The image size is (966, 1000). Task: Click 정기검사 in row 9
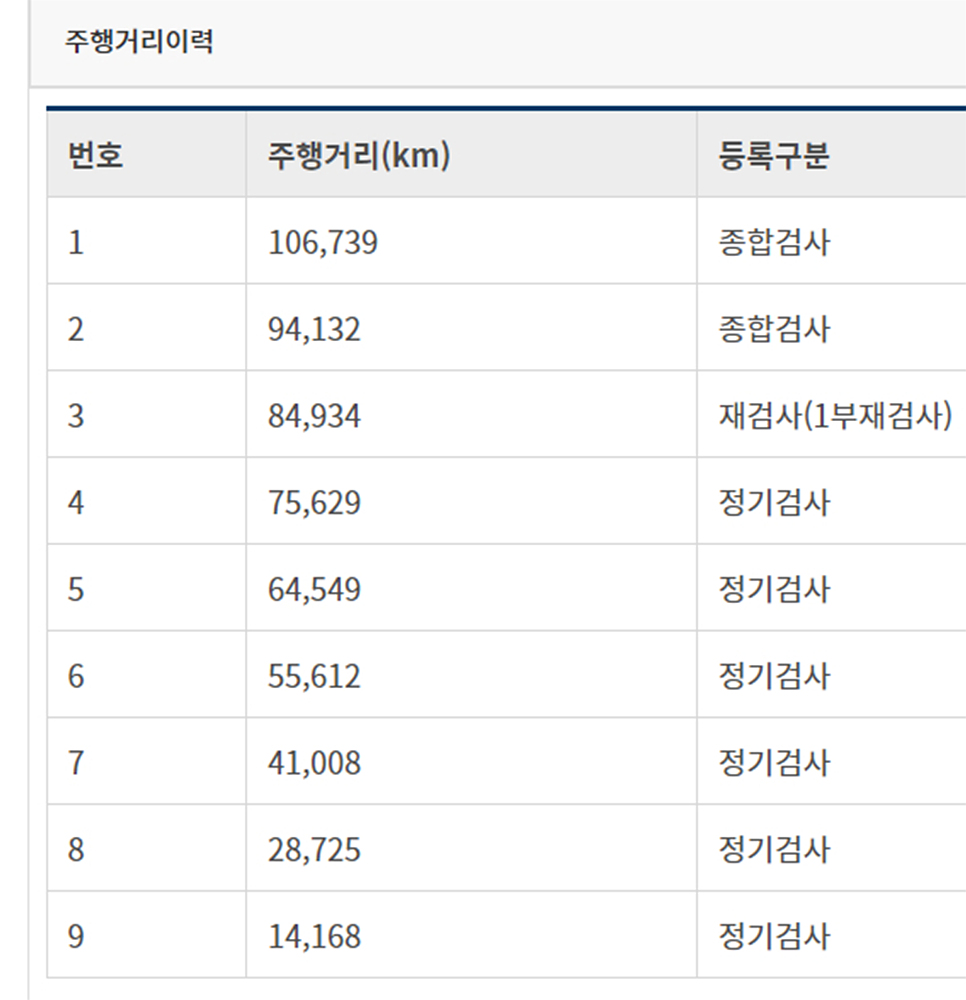(x=774, y=938)
